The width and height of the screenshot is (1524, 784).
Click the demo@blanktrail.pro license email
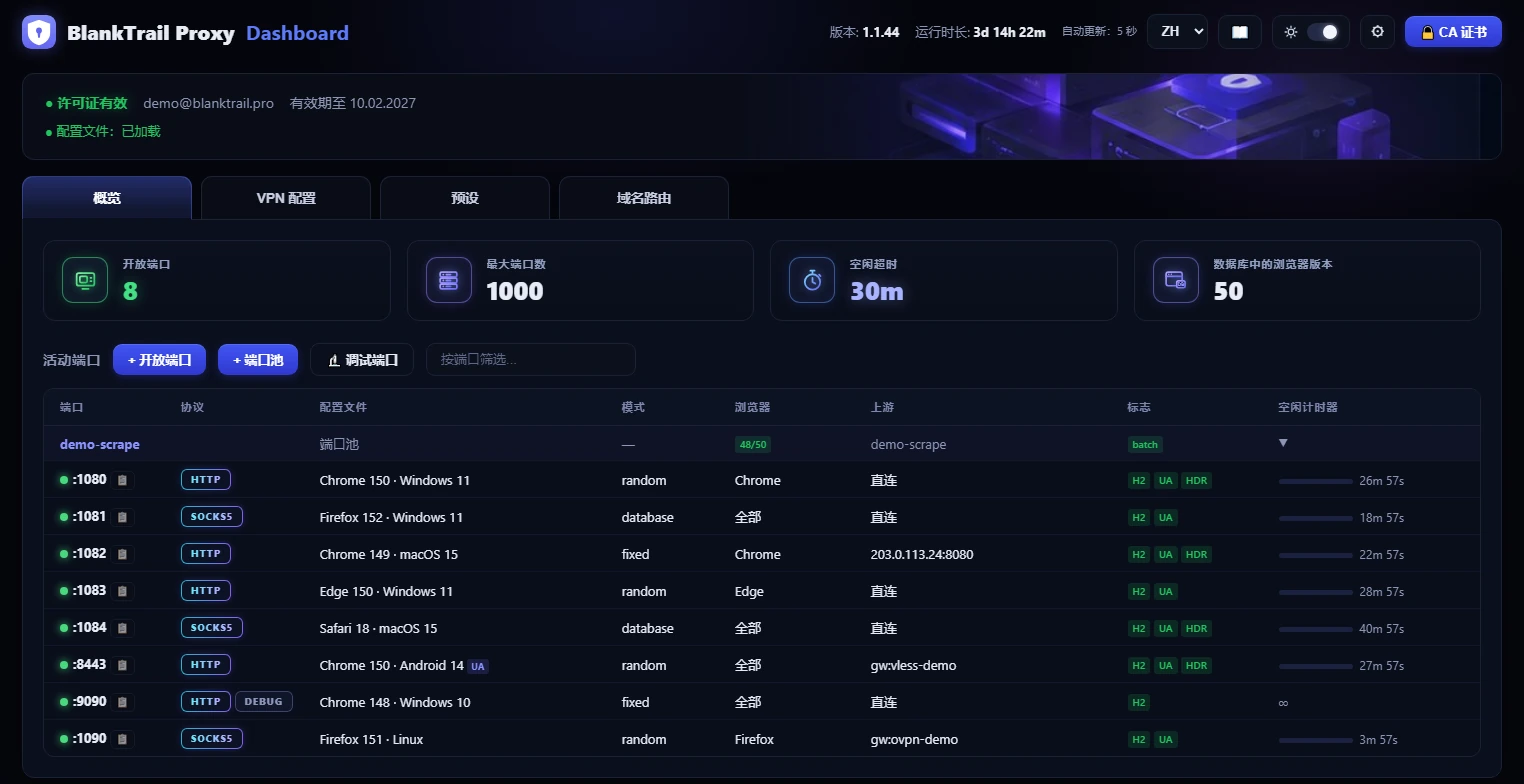coord(209,103)
